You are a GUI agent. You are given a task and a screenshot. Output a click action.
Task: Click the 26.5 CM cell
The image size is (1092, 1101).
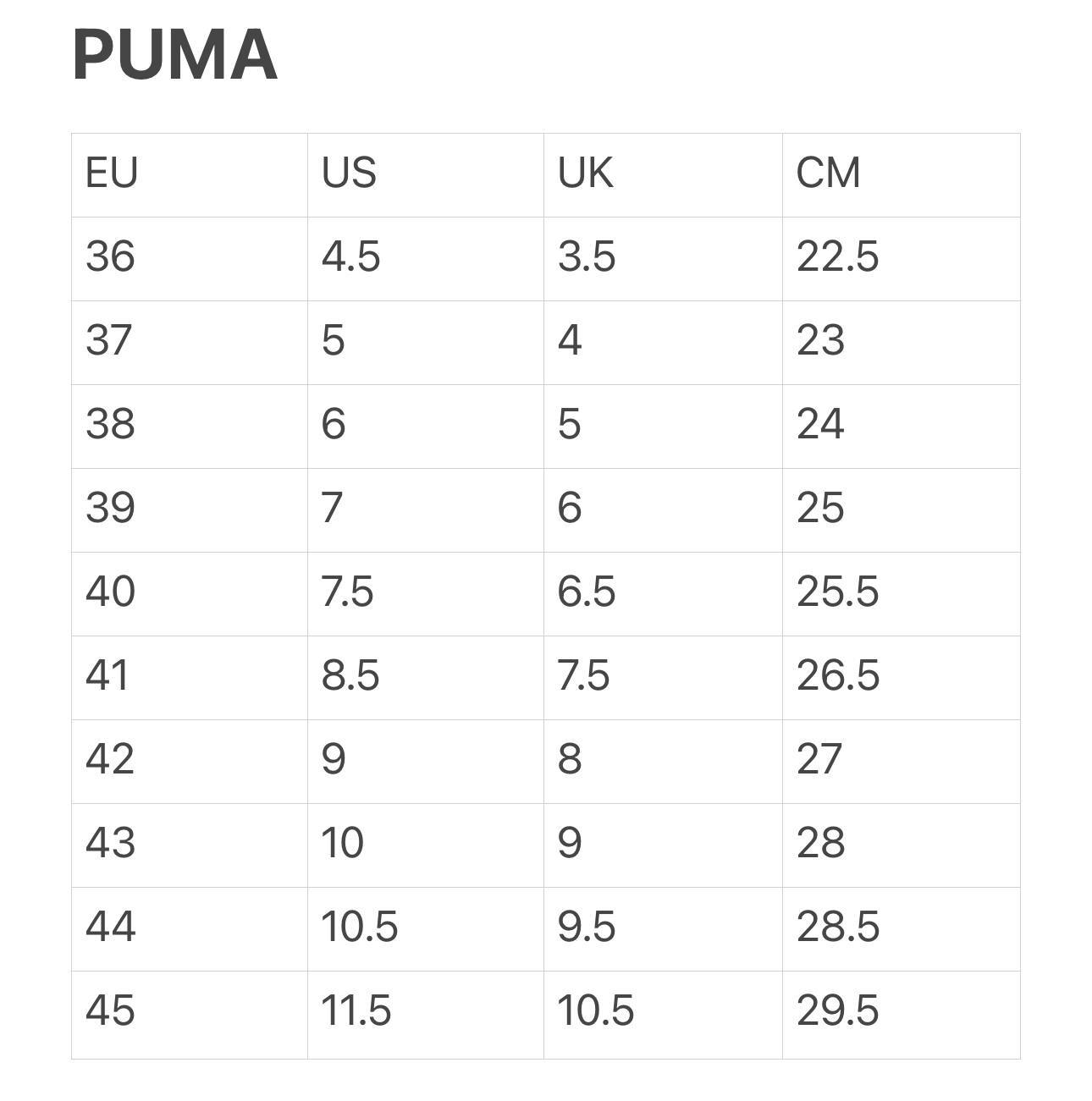pyautogui.click(x=837, y=675)
